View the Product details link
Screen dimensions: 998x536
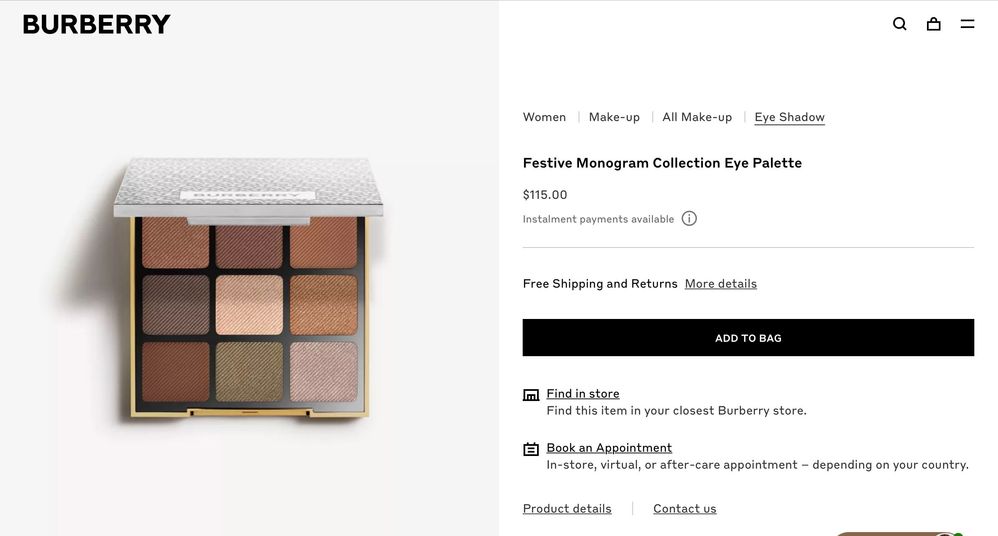(x=567, y=509)
